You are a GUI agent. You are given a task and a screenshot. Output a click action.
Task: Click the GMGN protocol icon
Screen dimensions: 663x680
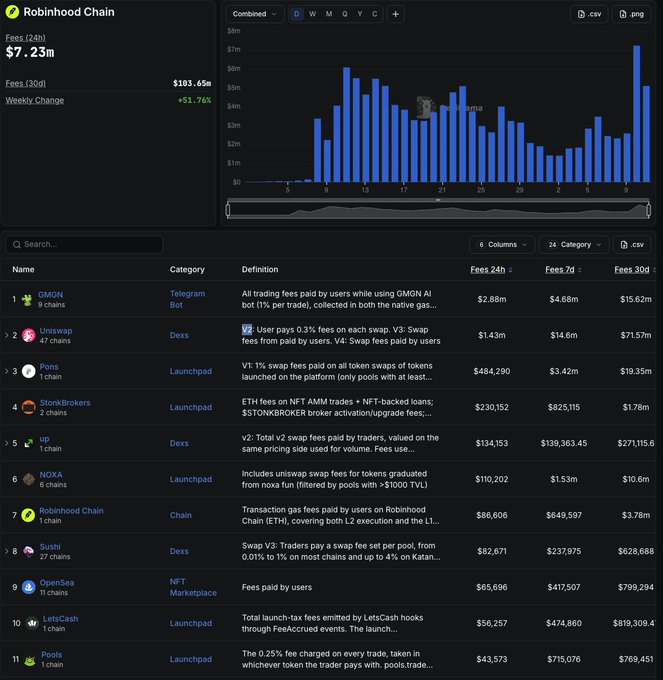(27, 300)
